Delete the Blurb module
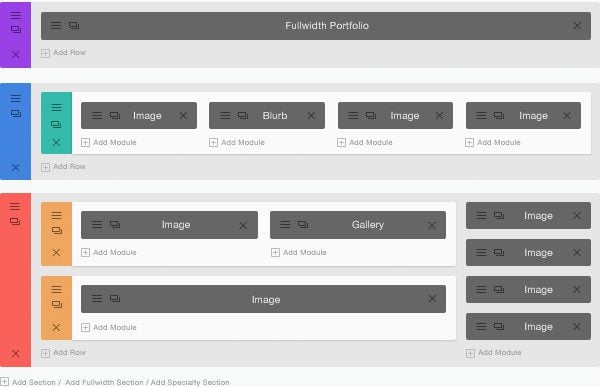Viewport: 600px width, 387px height. point(311,116)
